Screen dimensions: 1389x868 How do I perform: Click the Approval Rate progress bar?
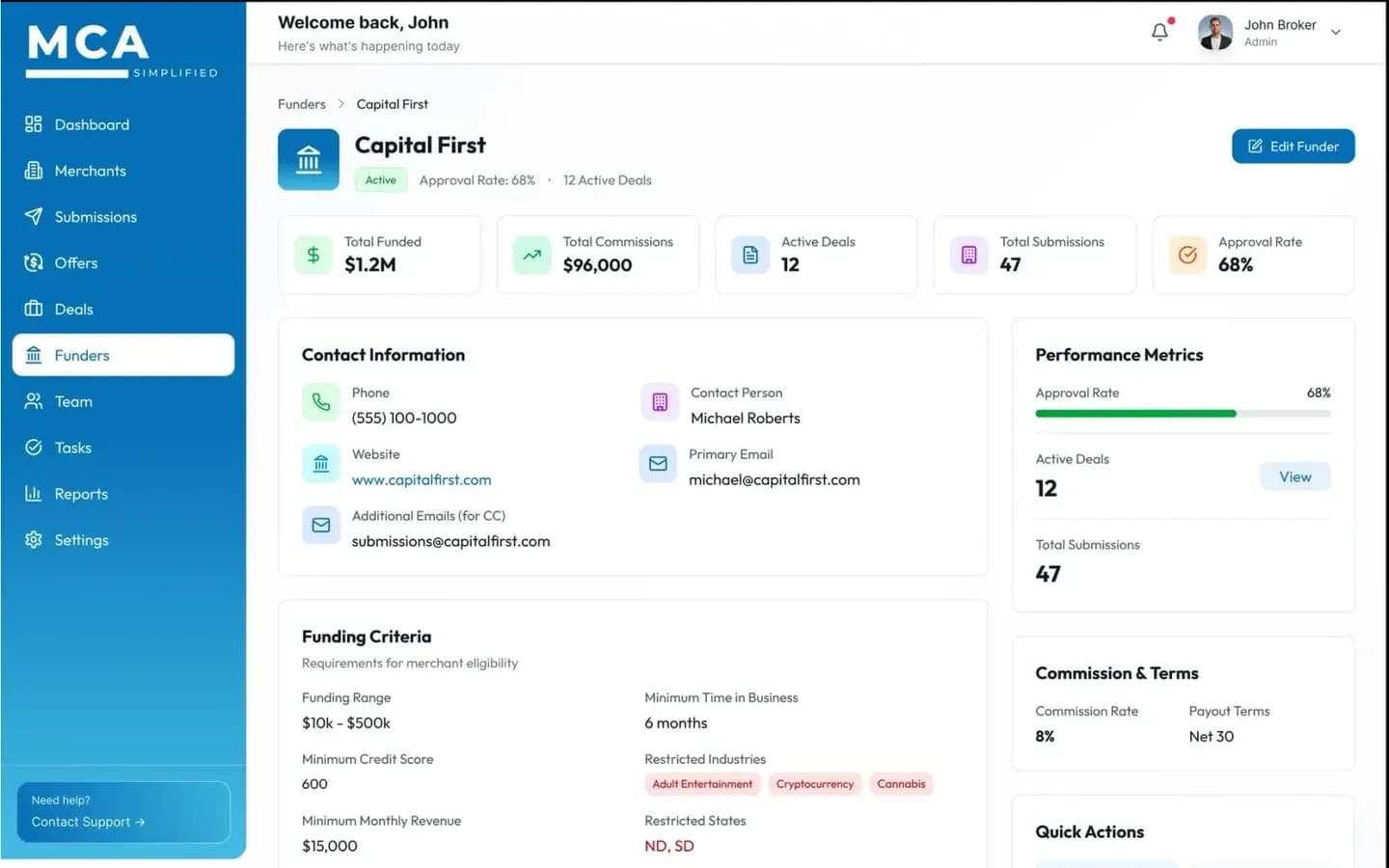(x=1183, y=414)
